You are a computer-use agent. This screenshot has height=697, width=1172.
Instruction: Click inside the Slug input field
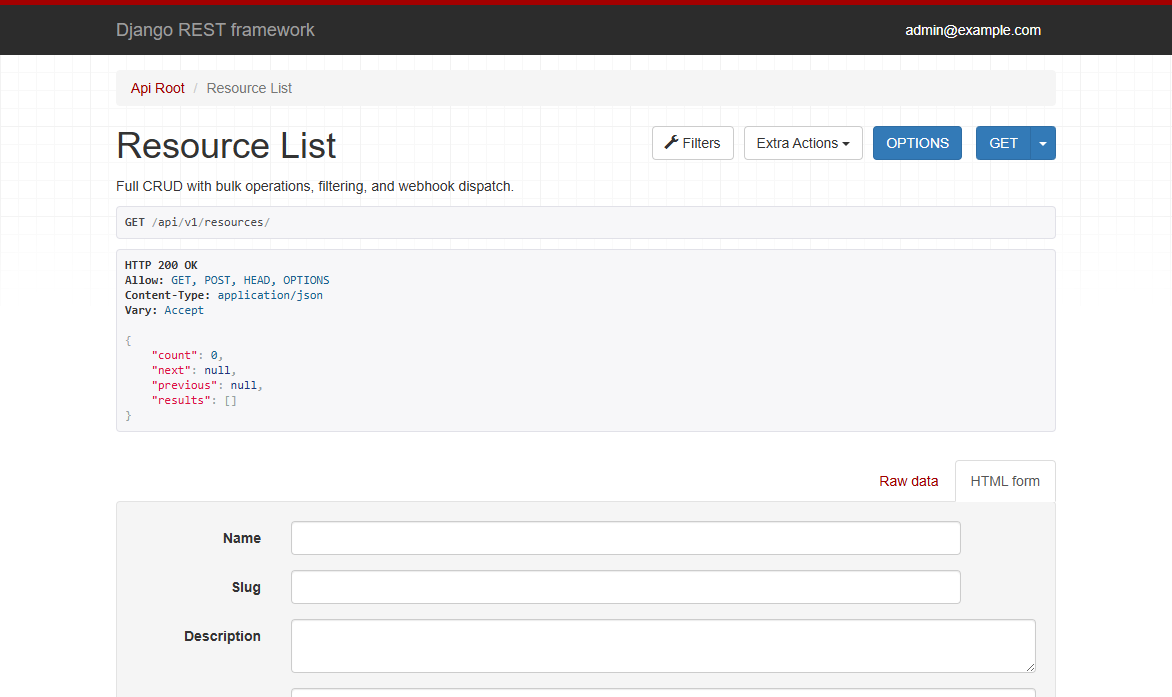click(625, 587)
